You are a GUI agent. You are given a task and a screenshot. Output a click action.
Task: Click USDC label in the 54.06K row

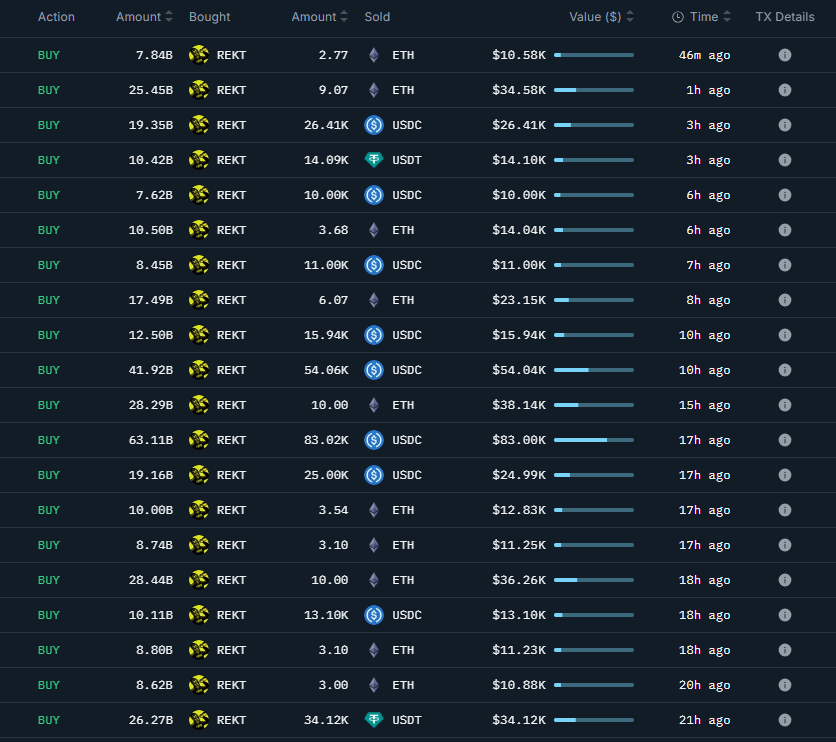pos(407,370)
